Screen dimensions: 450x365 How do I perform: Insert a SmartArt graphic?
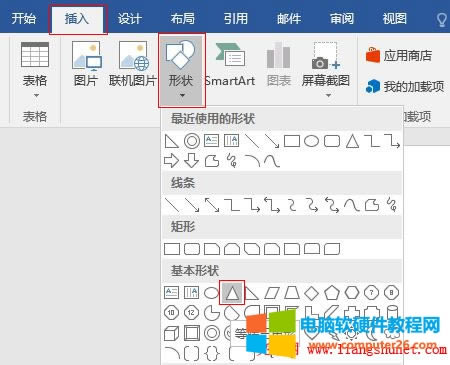pos(230,64)
